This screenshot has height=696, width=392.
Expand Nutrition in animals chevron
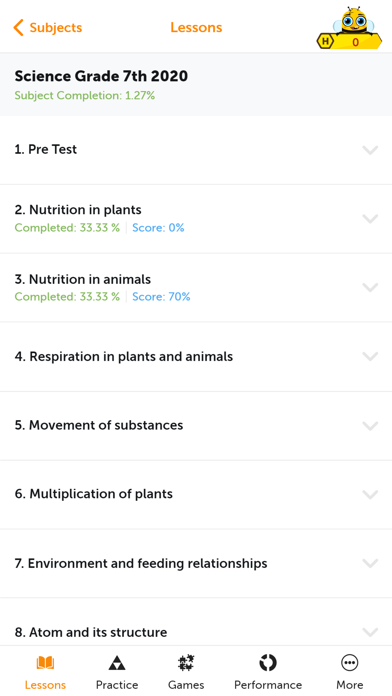[370, 288]
